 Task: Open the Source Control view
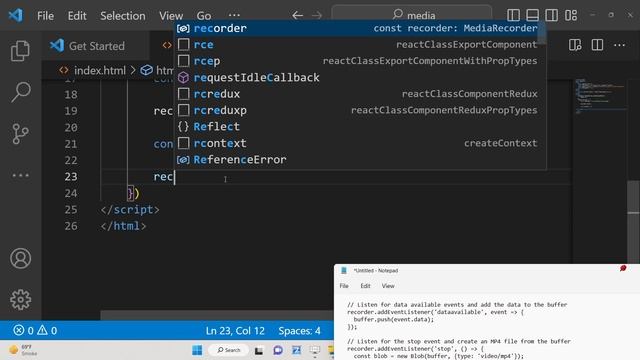point(20,133)
